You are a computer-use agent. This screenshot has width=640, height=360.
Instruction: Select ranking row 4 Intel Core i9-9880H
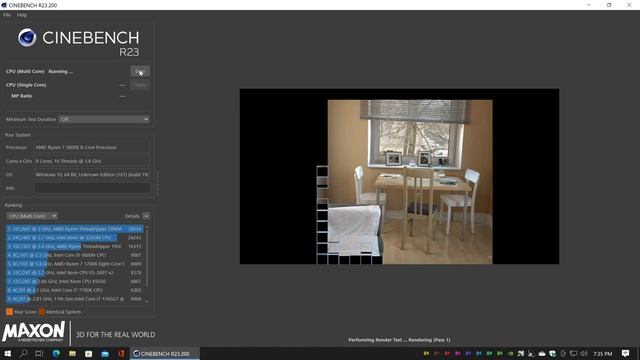pos(74,255)
